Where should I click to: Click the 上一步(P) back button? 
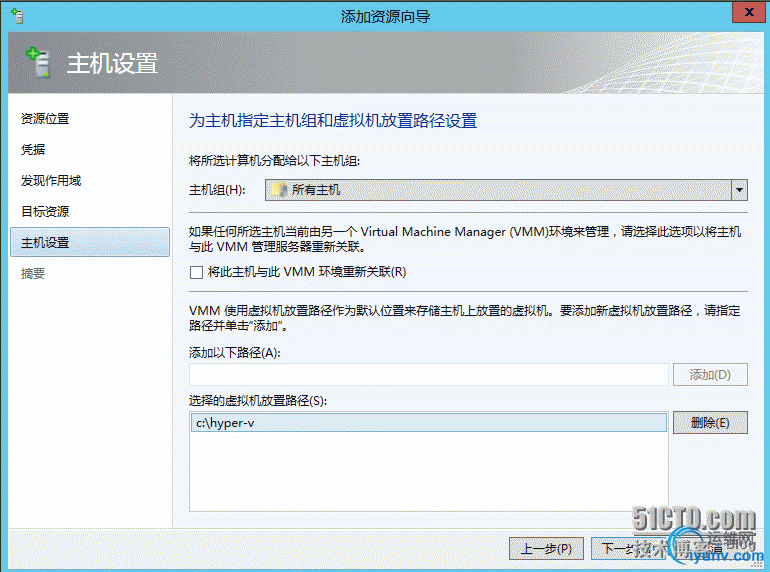[x=546, y=548]
